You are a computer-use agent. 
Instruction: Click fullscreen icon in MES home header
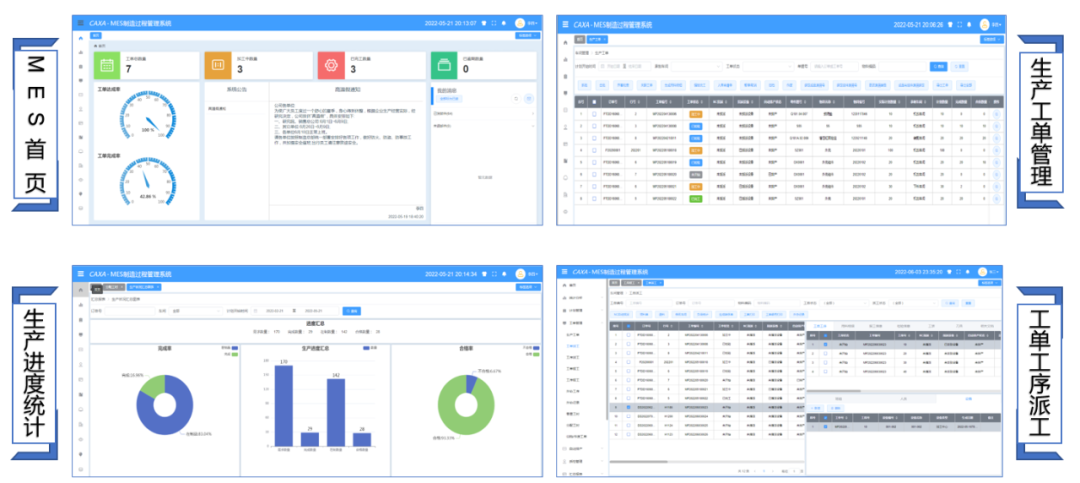coord(495,22)
